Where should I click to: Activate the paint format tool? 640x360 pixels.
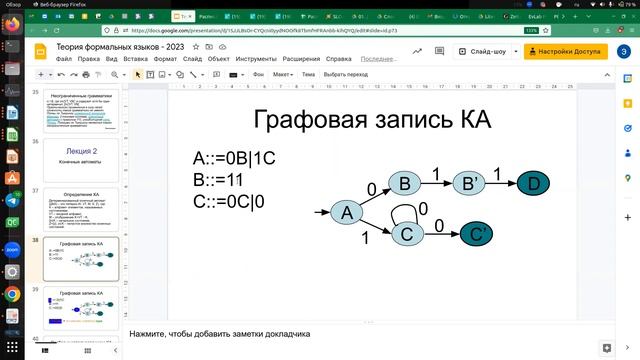[98, 75]
